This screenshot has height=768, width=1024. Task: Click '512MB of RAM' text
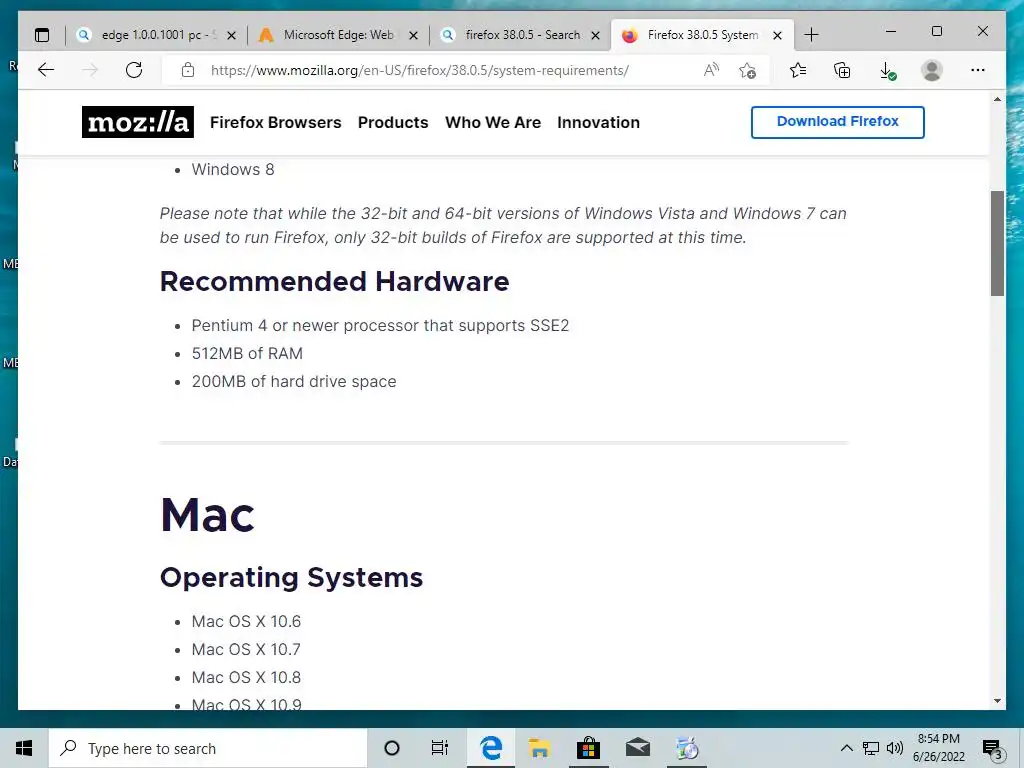[x=247, y=353]
